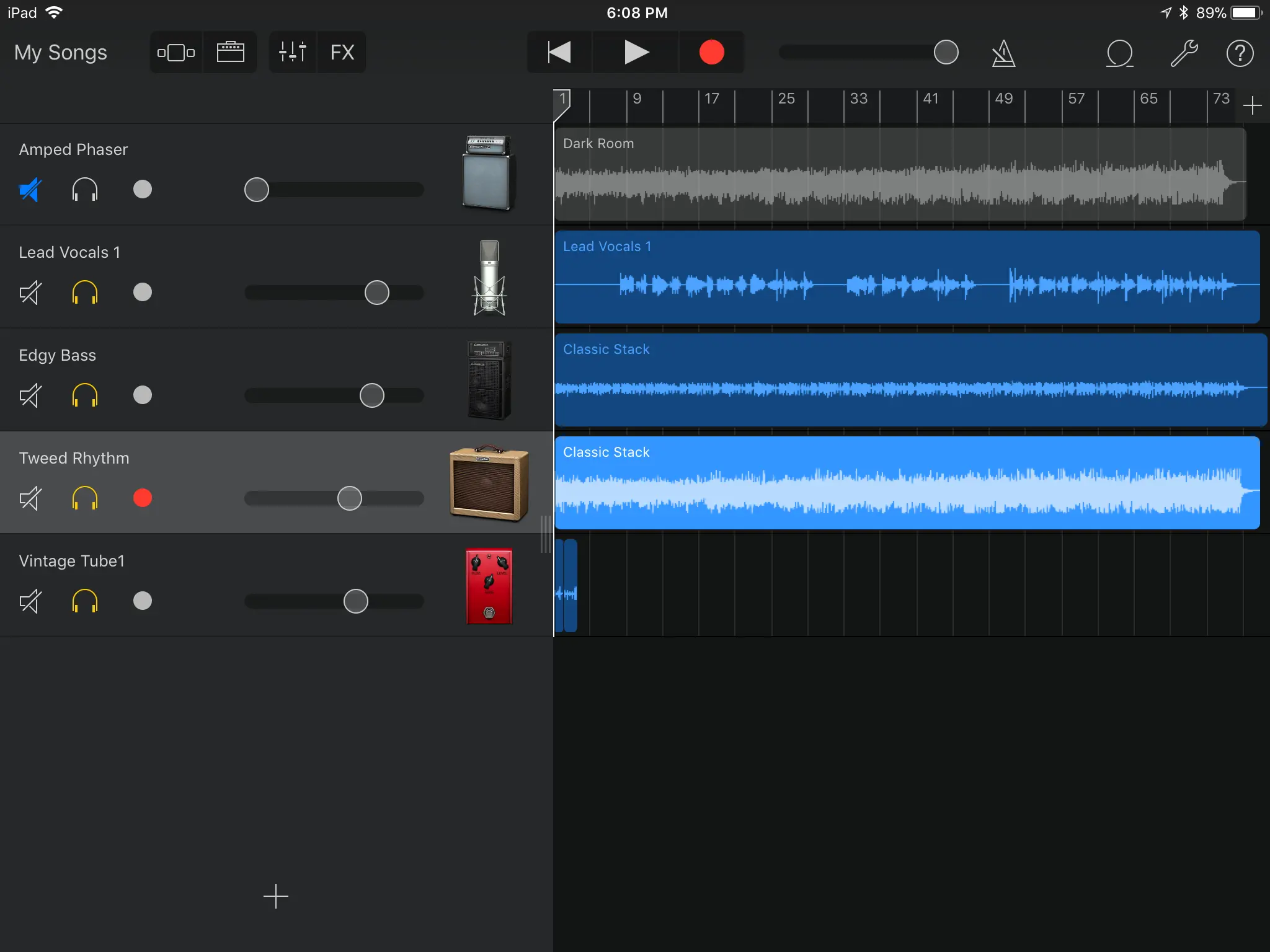Open the help question mark
Image resolution: width=1270 pixels, height=952 pixels.
tap(1240, 53)
